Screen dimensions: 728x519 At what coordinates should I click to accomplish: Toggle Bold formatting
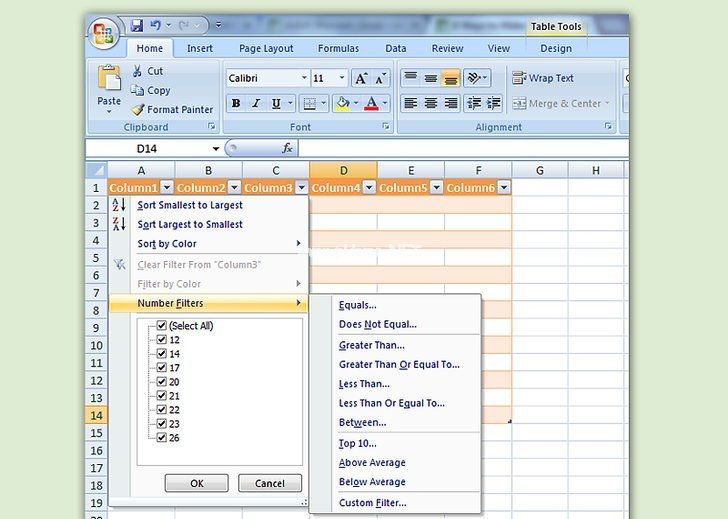tap(236, 104)
